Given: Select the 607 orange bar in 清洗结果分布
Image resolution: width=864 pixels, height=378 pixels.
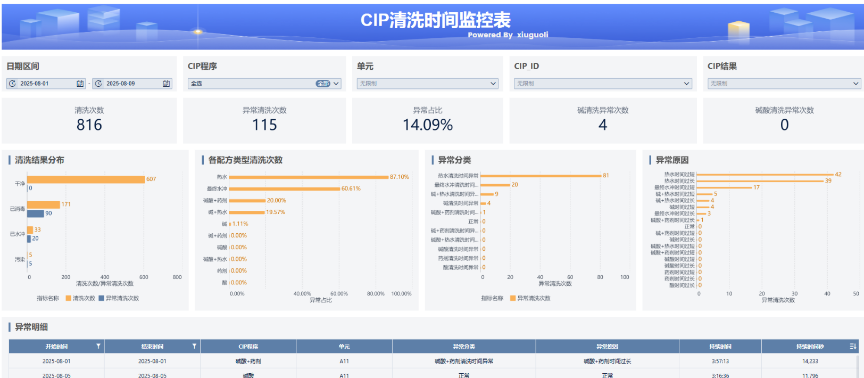Looking at the screenshot, I should coord(86,180).
